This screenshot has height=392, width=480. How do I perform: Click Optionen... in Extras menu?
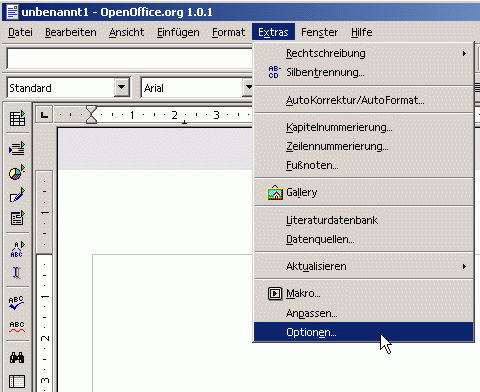(364, 332)
